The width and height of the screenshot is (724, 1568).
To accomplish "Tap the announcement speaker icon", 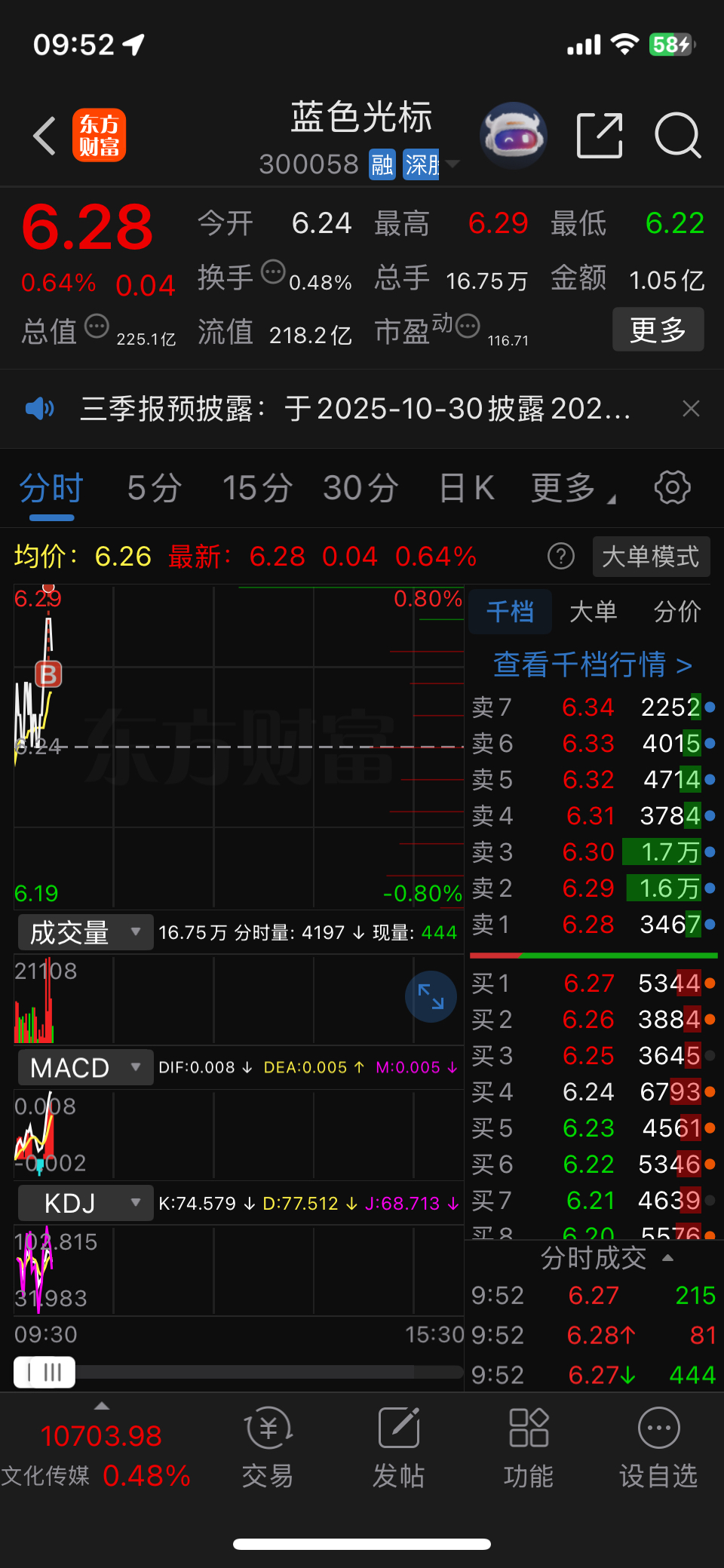I will point(39,409).
